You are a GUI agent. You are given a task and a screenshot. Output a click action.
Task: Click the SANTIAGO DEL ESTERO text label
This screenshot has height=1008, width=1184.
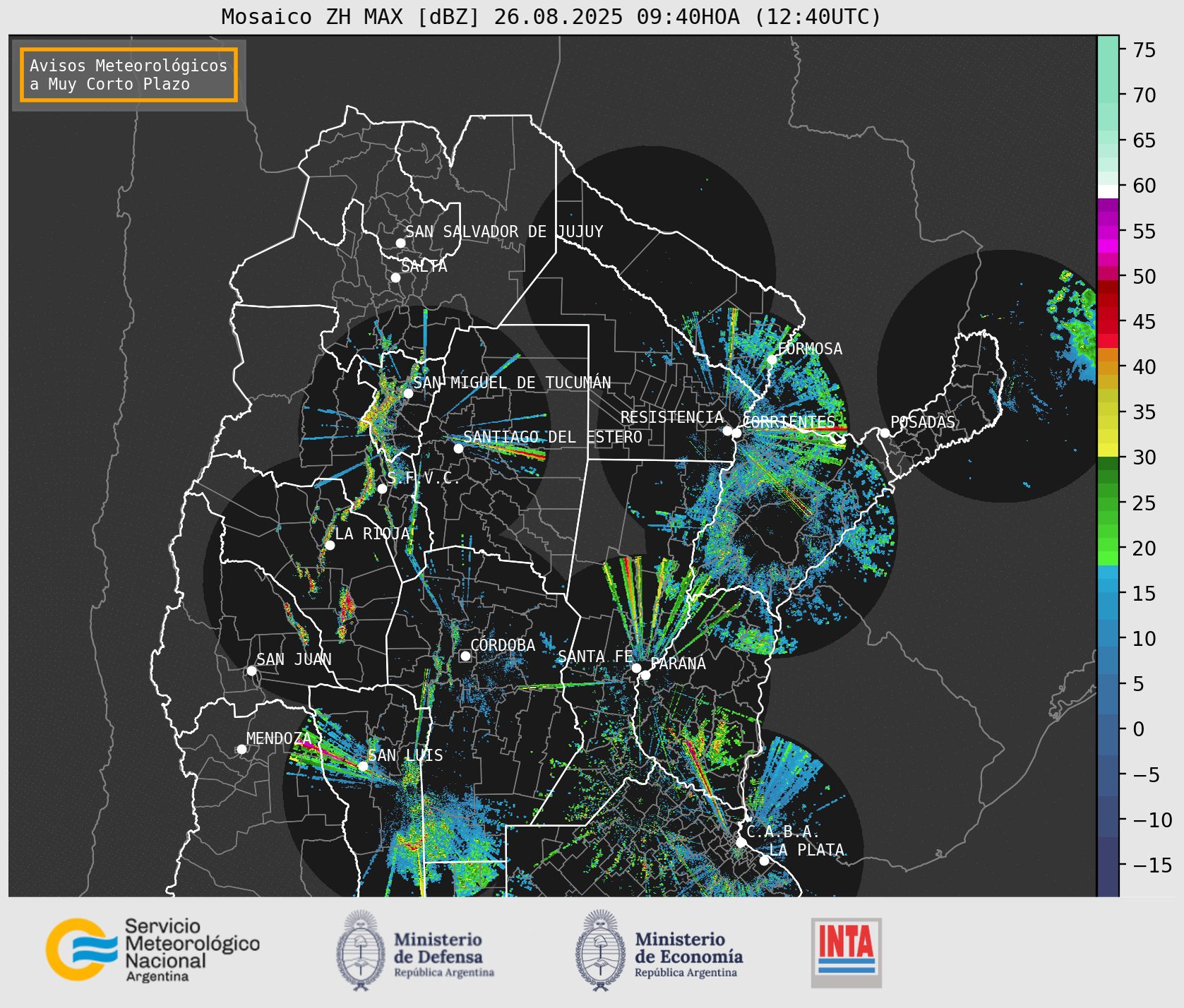553,437
